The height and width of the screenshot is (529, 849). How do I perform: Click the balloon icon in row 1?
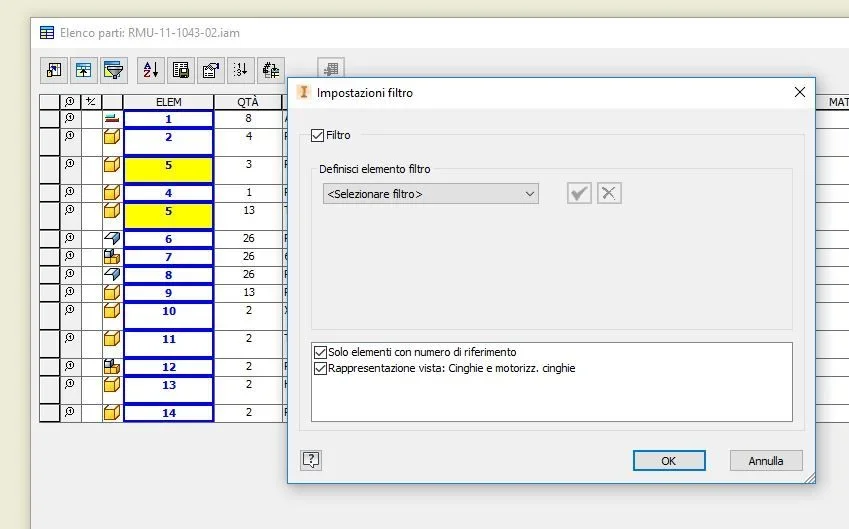pos(69,117)
